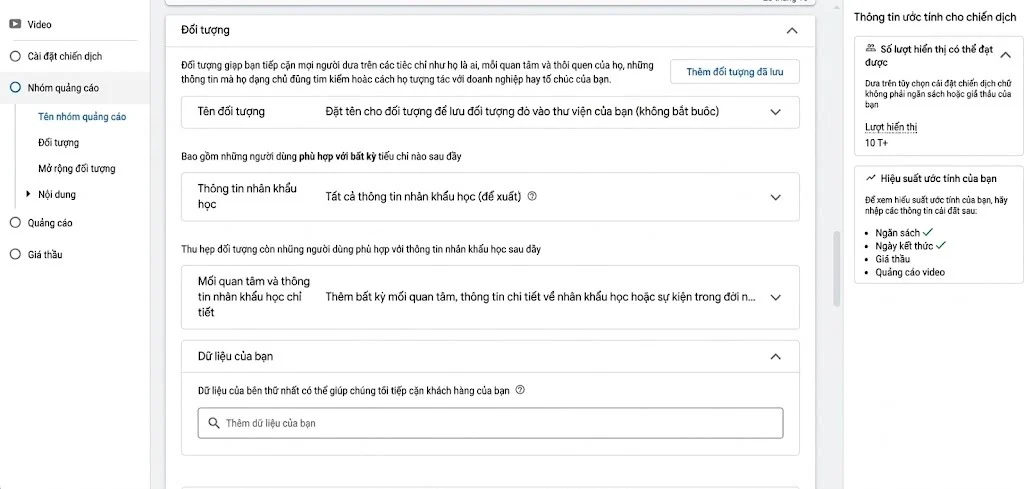Image resolution: width=1024 pixels, height=489 pixels.
Task: Expand Nội dung in the sidebar tree
Action: point(28,194)
